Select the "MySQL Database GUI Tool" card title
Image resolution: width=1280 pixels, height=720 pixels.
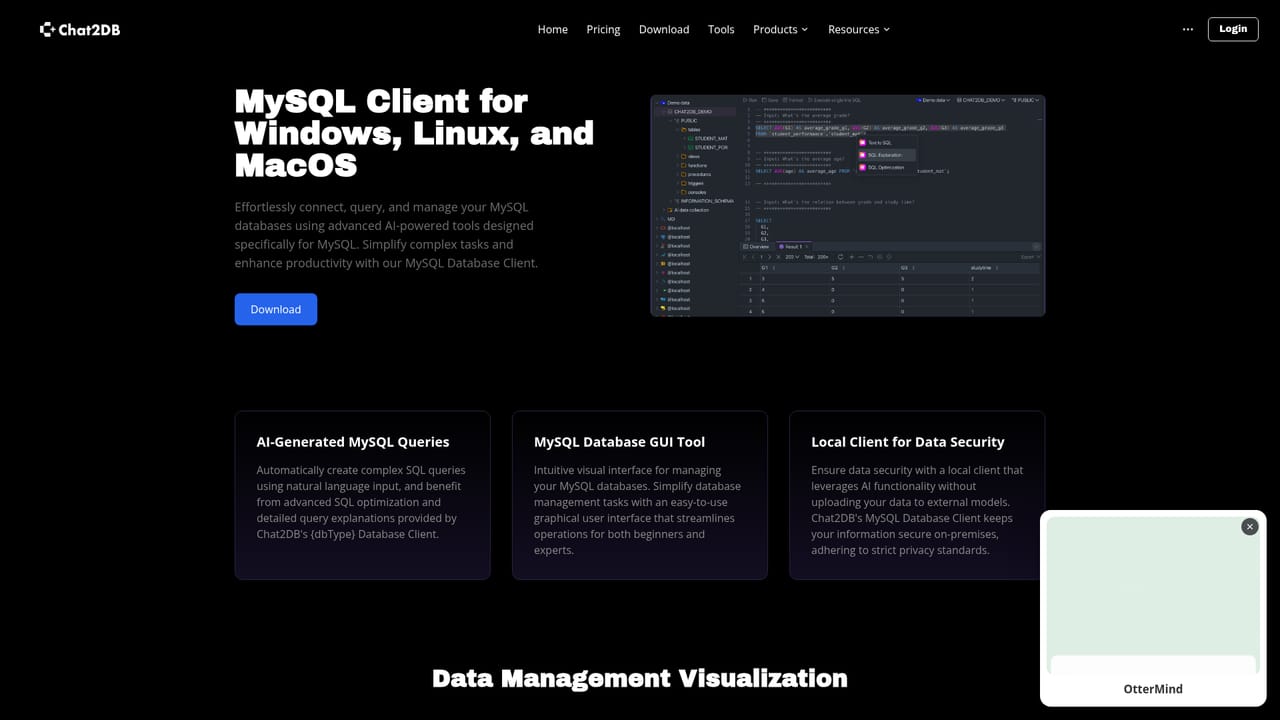point(619,442)
